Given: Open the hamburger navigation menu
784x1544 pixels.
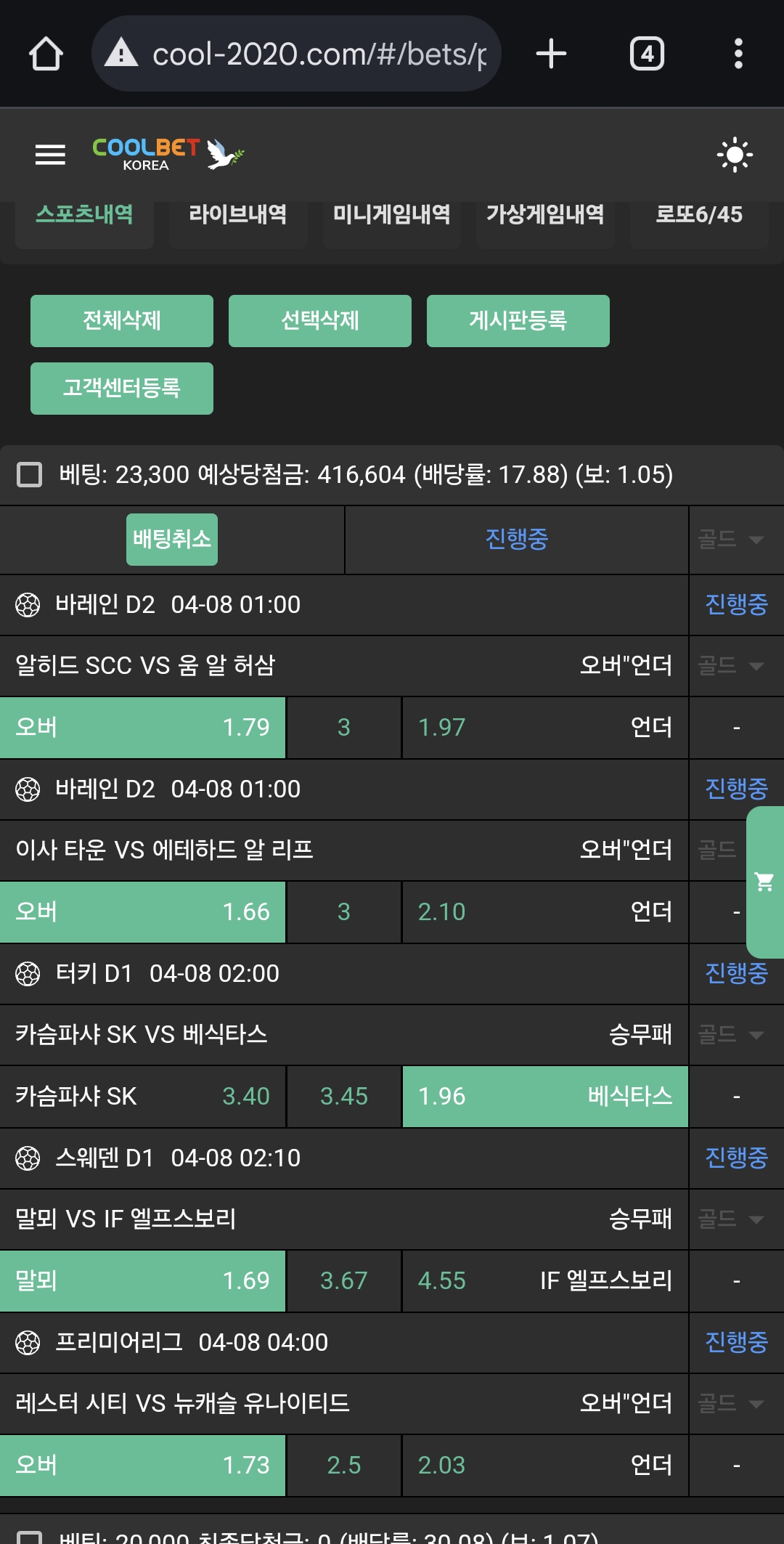Looking at the screenshot, I should click(x=50, y=155).
